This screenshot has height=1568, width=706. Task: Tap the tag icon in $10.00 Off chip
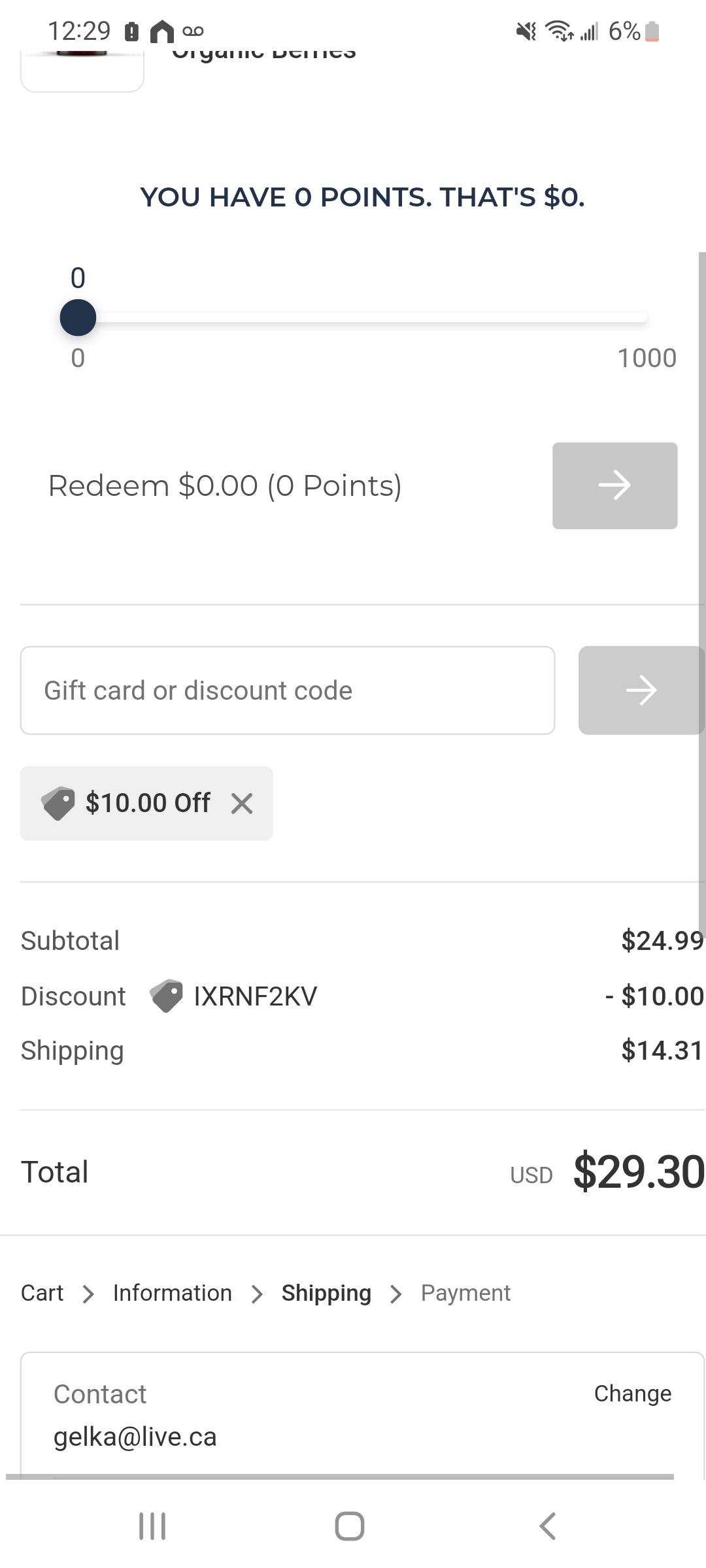tap(58, 803)
